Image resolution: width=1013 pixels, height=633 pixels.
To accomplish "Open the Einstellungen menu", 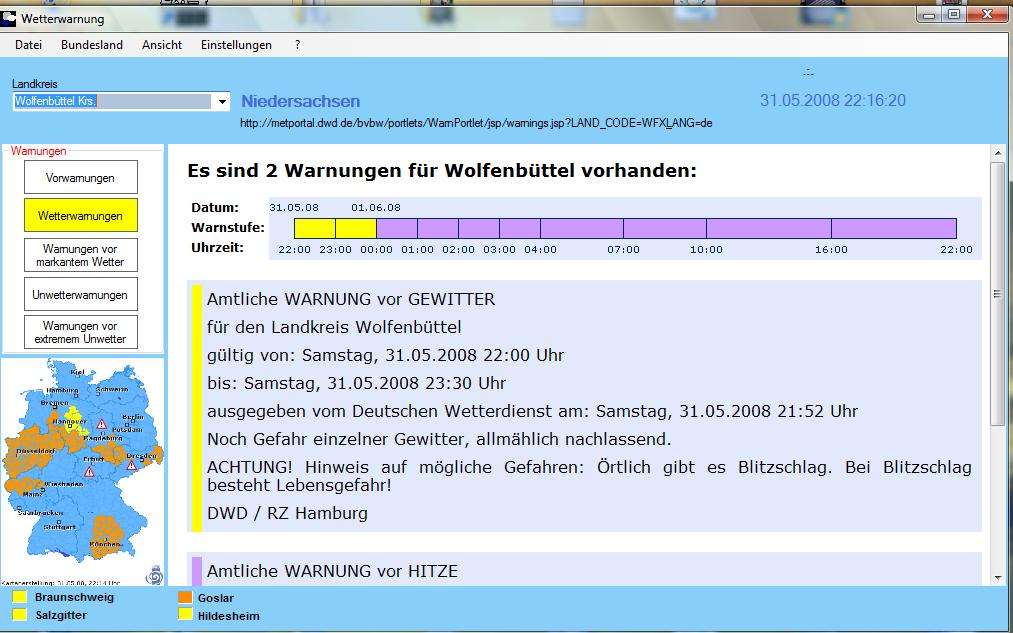I will coord(236,45).
